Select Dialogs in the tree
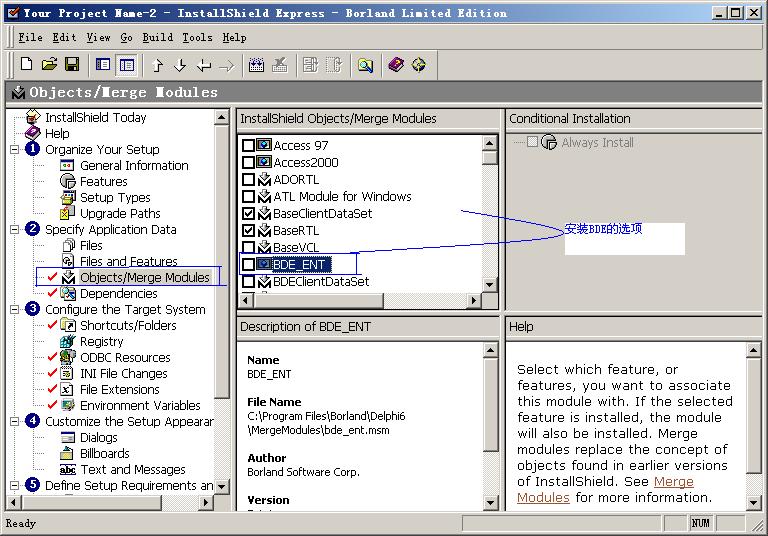768x536 pixels. pos(98,438)
